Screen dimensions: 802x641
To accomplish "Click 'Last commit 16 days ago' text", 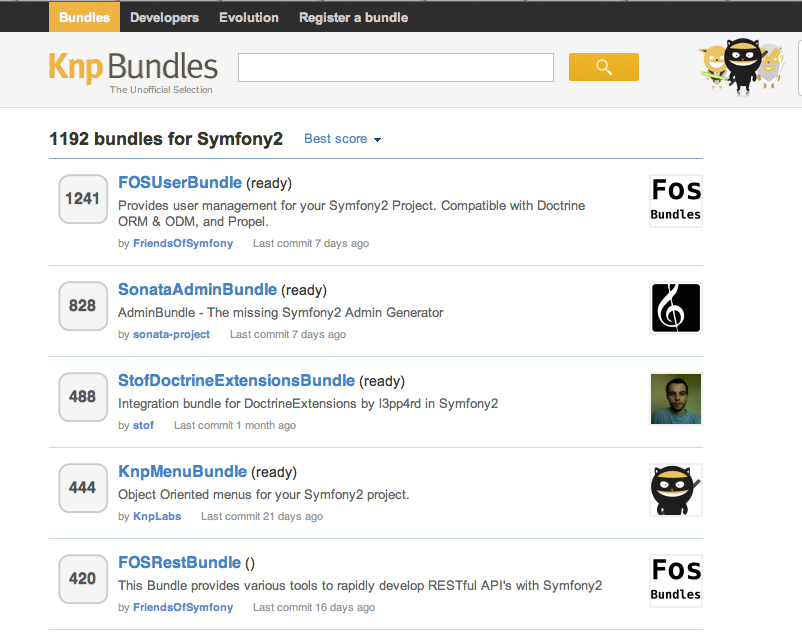I will 314,608.
